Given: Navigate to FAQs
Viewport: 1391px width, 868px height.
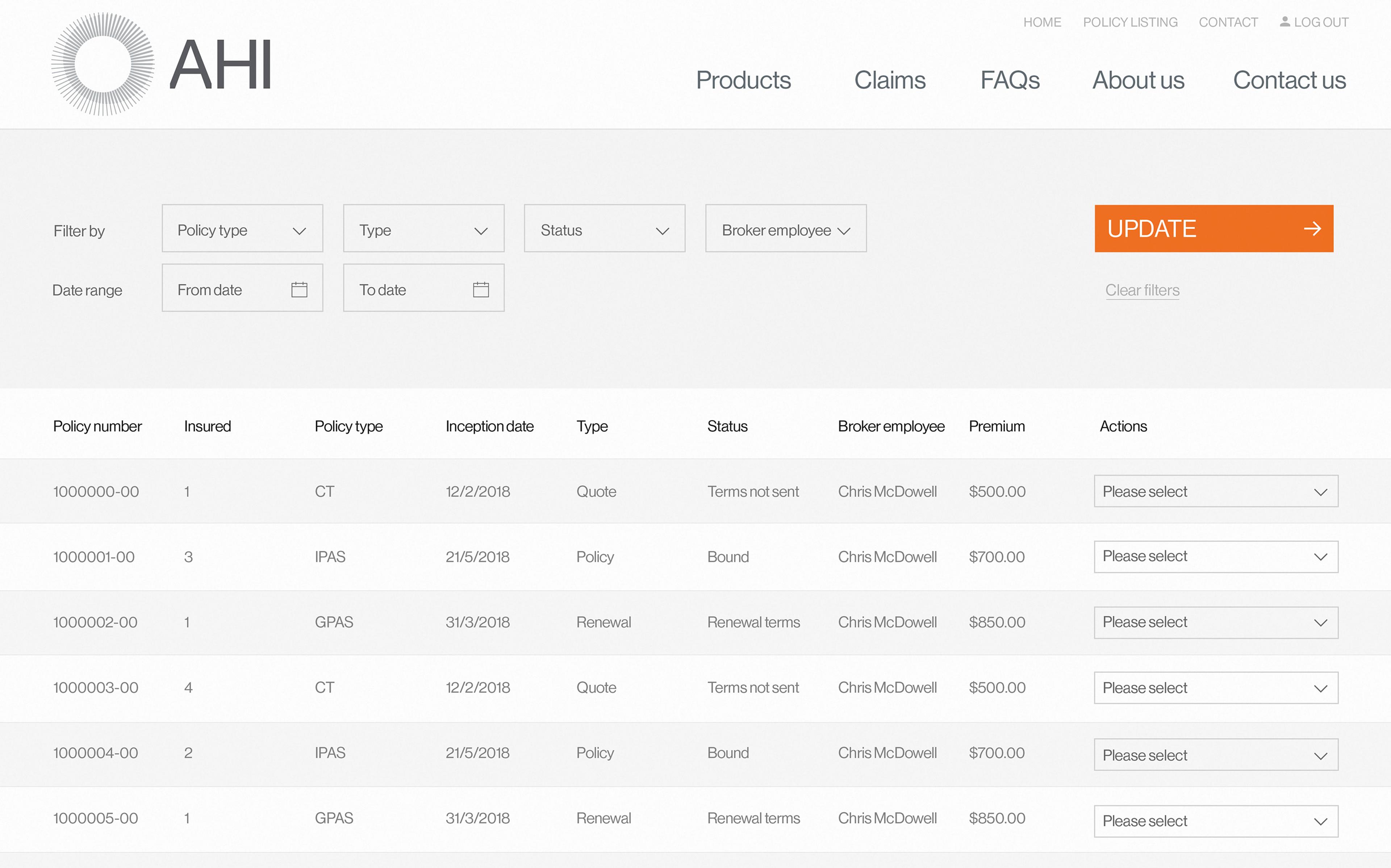Looking at the screenshot, I should click(1009, 80).
